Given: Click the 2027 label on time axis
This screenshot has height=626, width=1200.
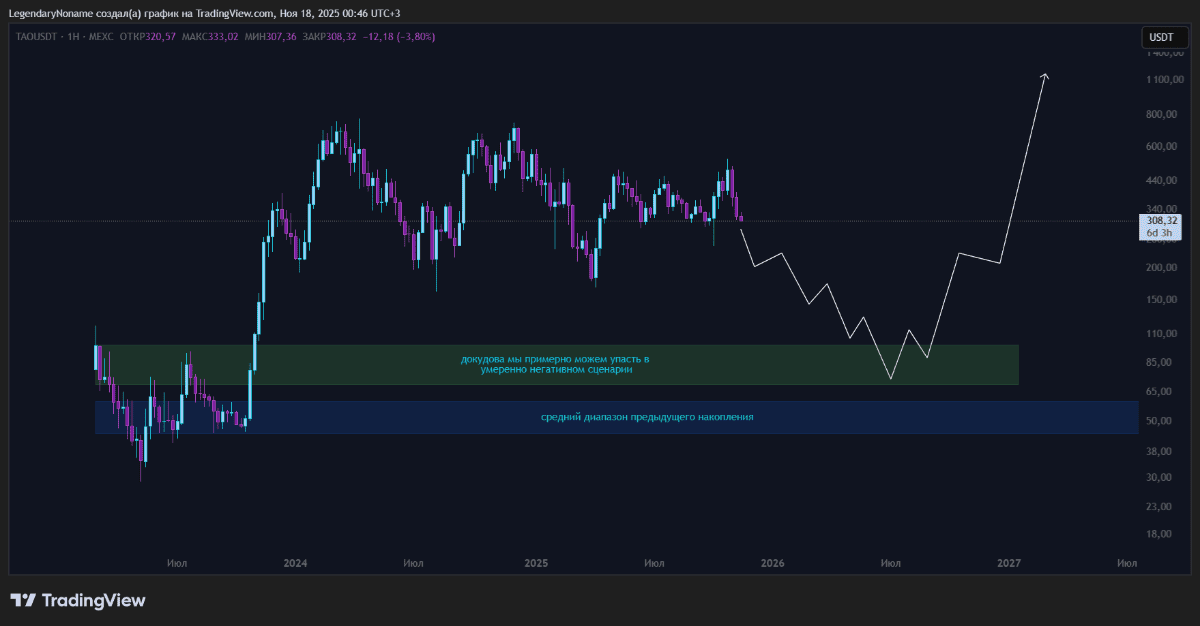Looking at the screenshot, I should [1009, 563].
